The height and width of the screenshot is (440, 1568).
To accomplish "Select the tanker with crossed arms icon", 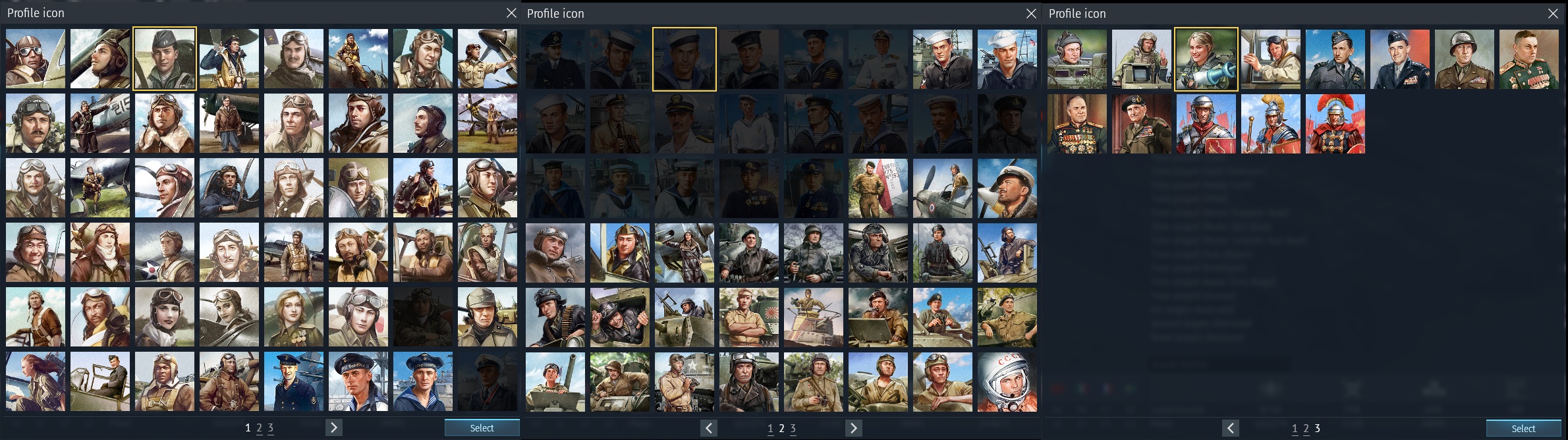I will pos(748,317).
